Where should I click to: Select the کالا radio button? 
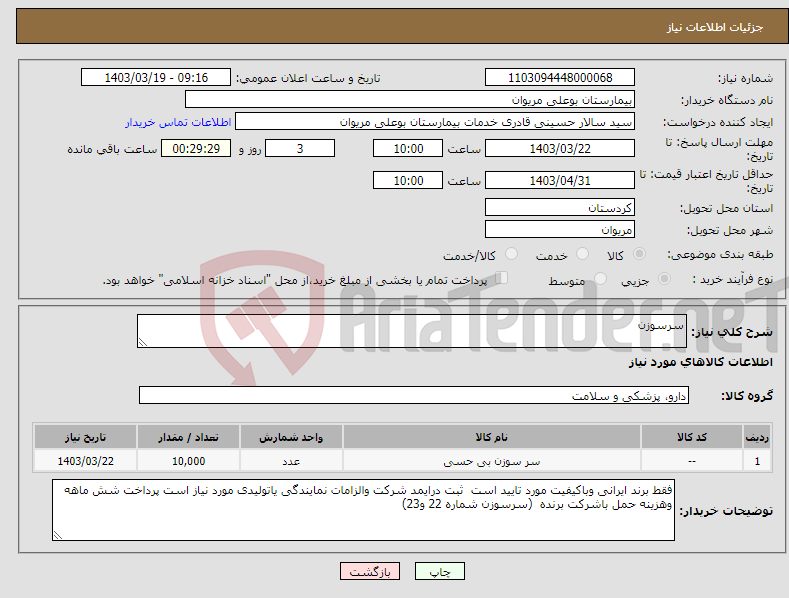(x=639, y=254)
